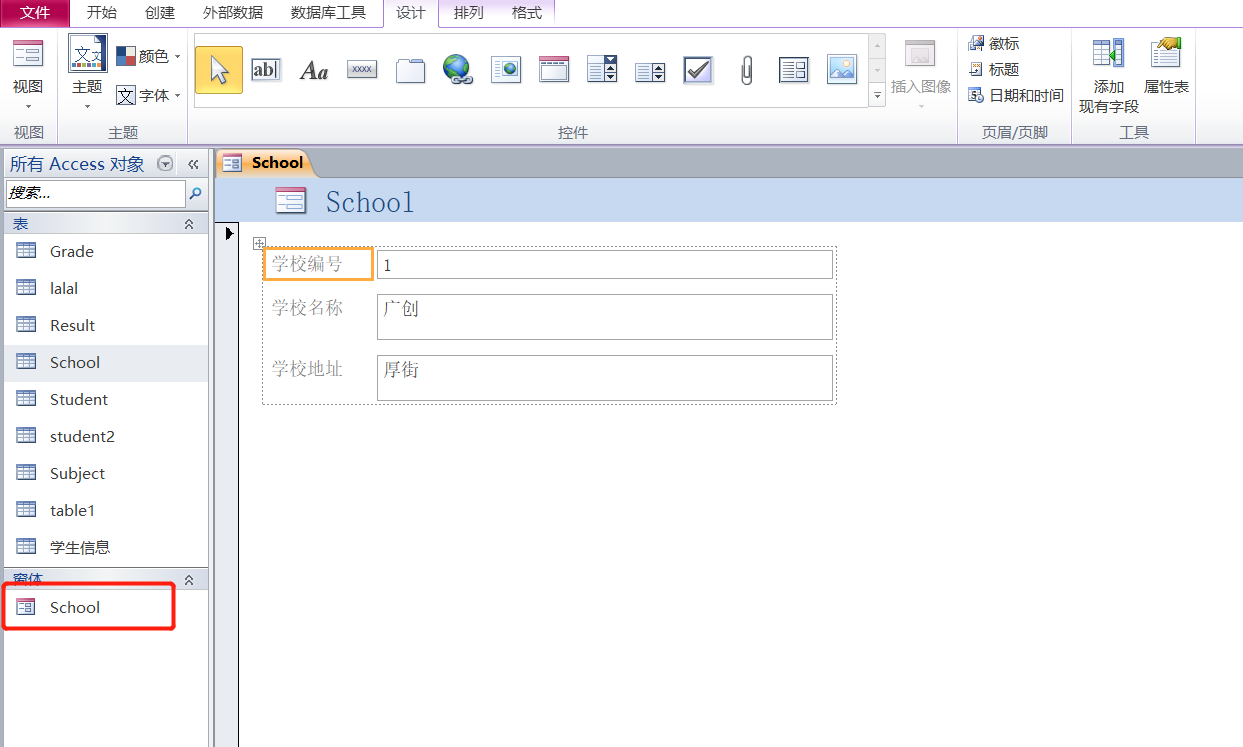
Task: Open the 字体 theme fonts dropdown
Action: tap(149, 96)
